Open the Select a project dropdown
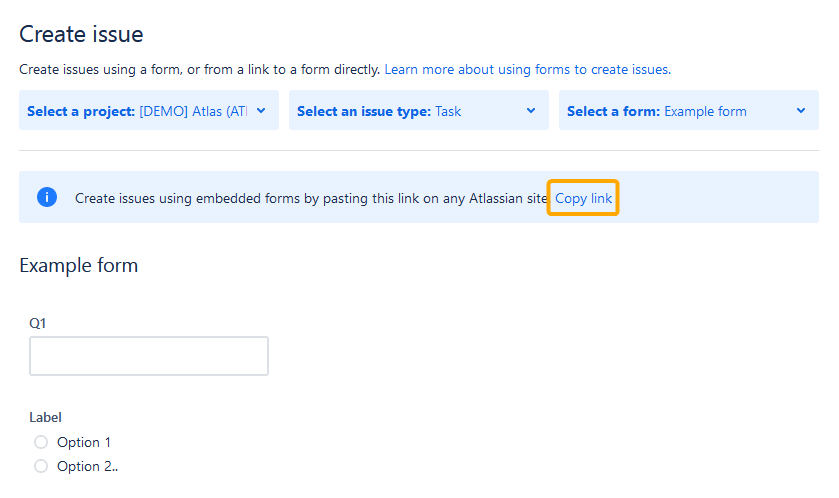This screenshot has width=839, height=498. click(x=149, y=110)
